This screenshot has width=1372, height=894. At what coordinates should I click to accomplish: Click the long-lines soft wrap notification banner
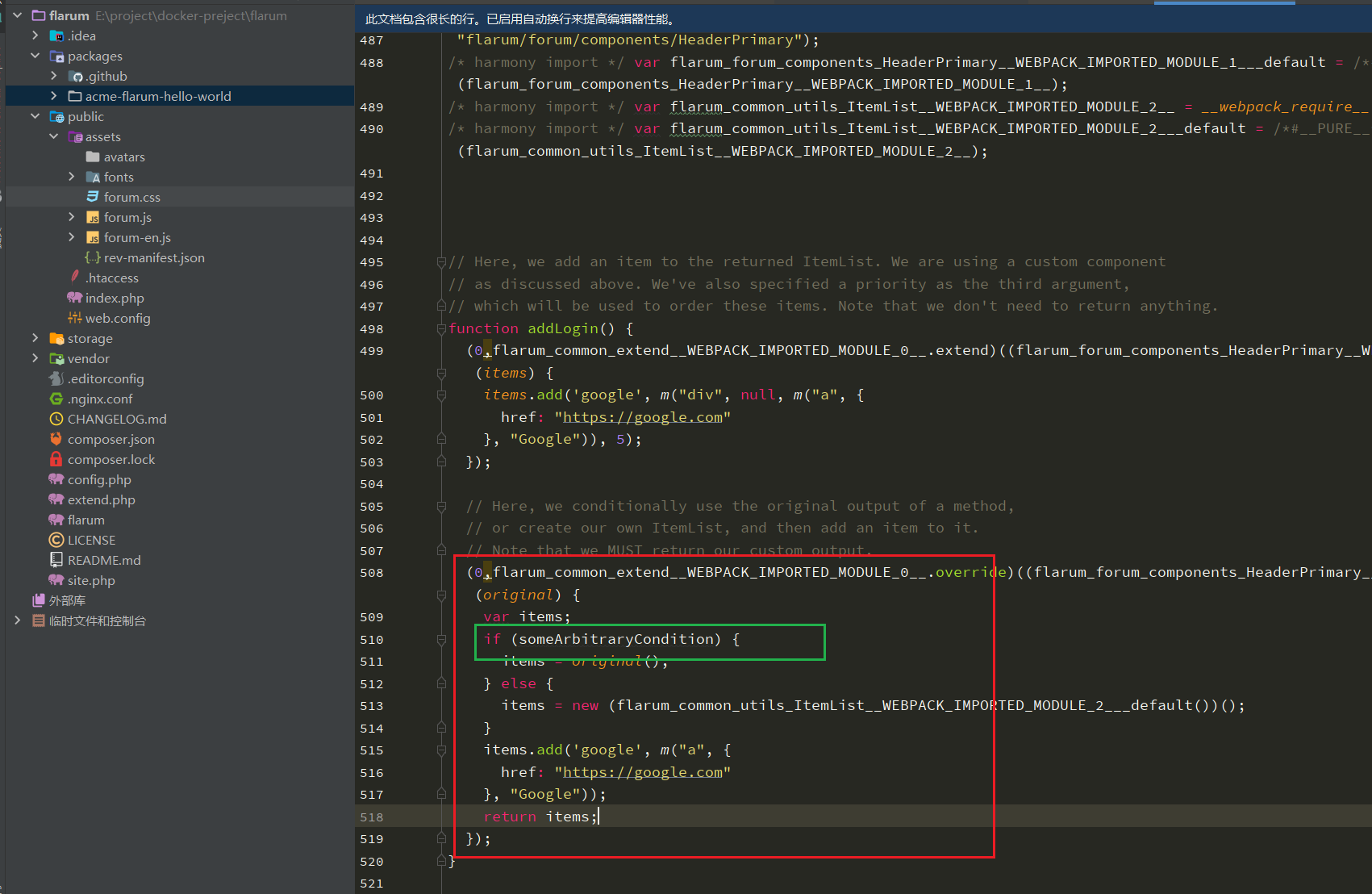pos(863,19)
